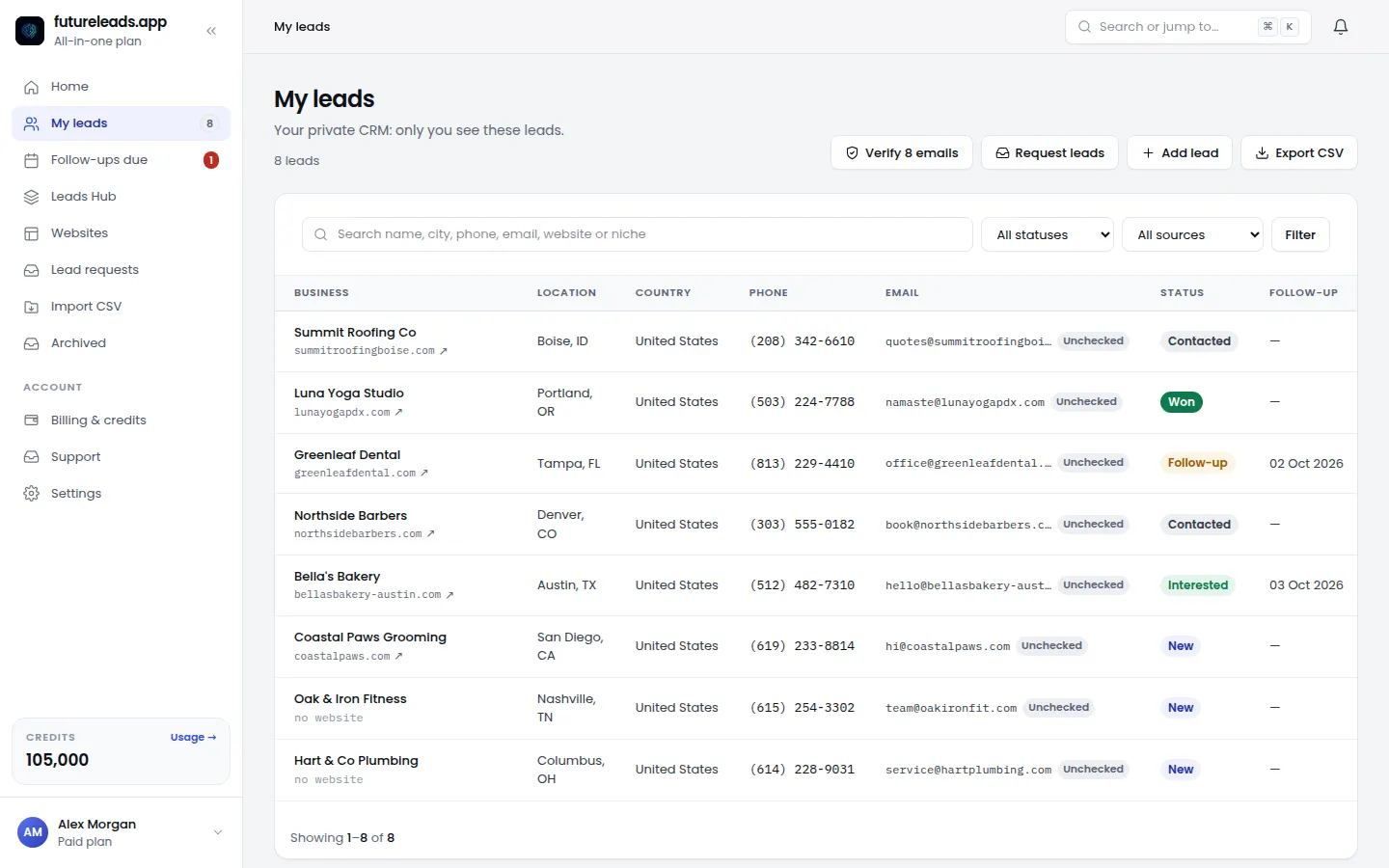1389x868 pixels.
Task: Click the Northside Barbers phone number (303) 555-0182
Action: (803, 525)
